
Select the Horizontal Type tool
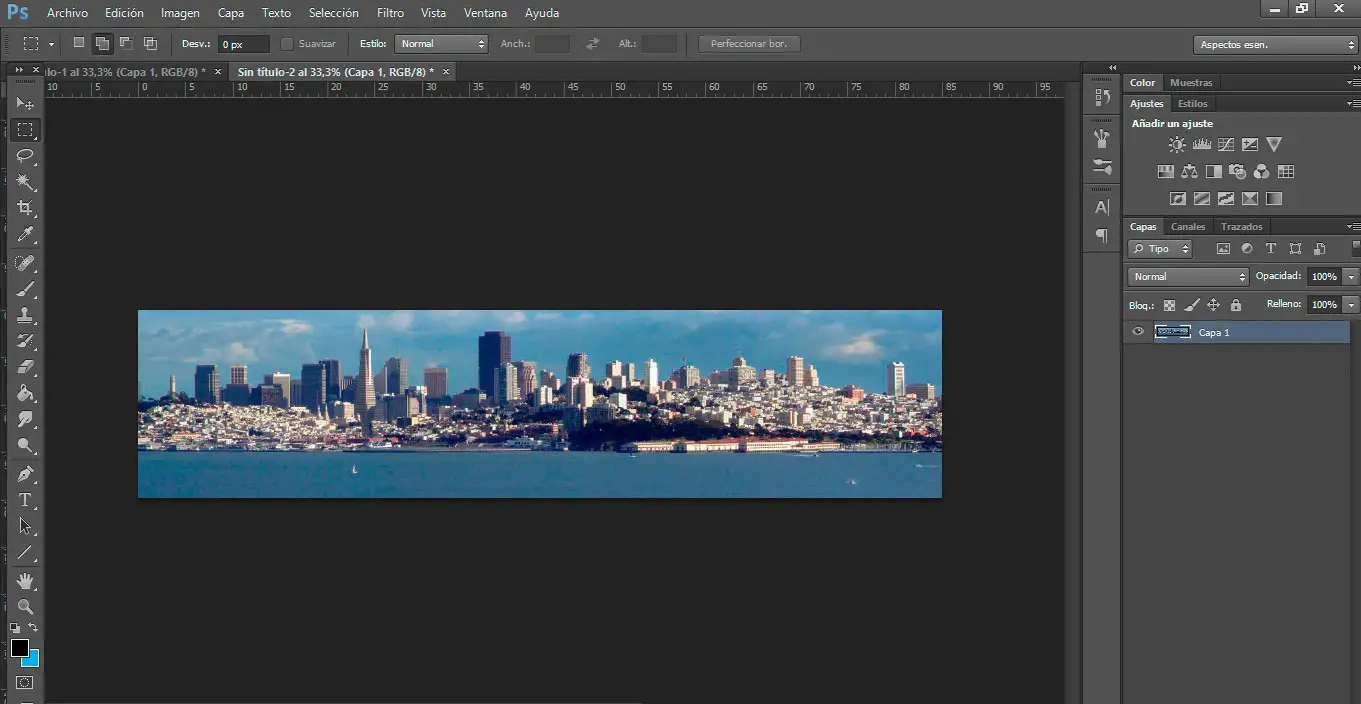click(25, 500)
